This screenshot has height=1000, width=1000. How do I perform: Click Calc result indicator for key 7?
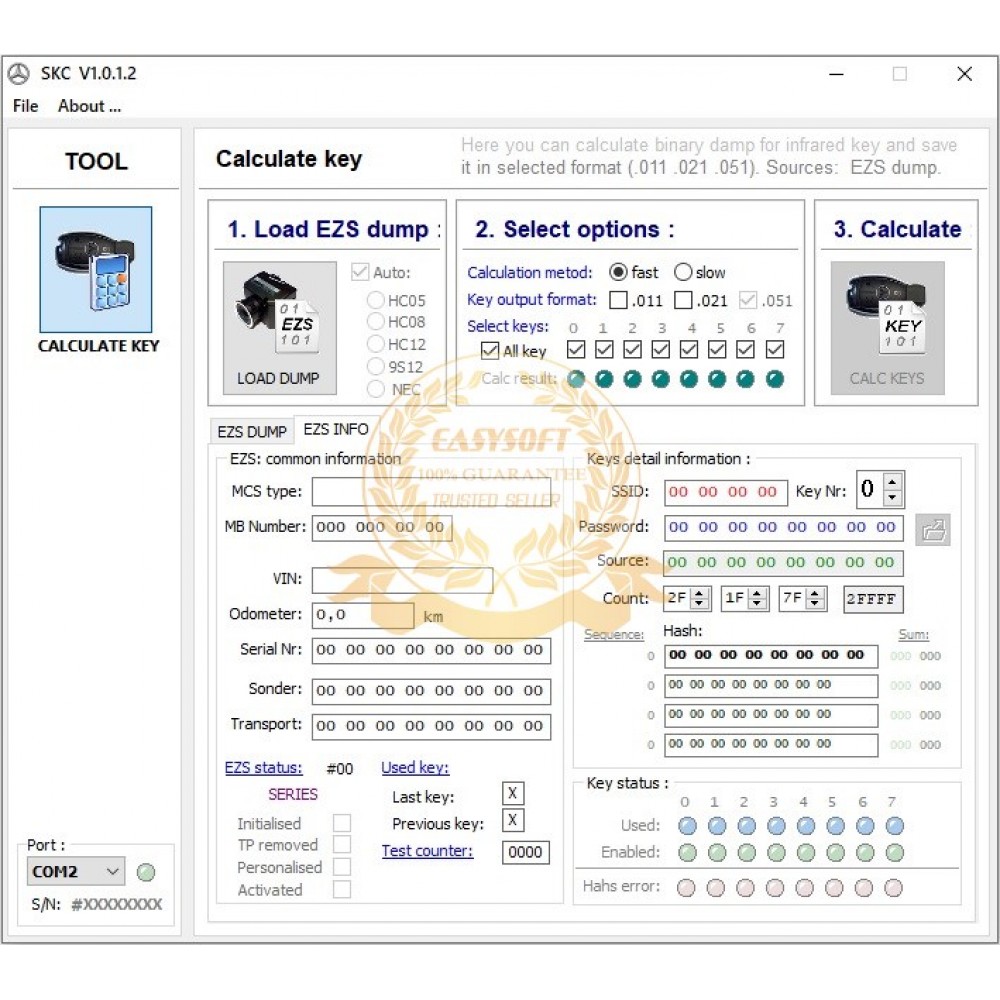pos(775,379)
